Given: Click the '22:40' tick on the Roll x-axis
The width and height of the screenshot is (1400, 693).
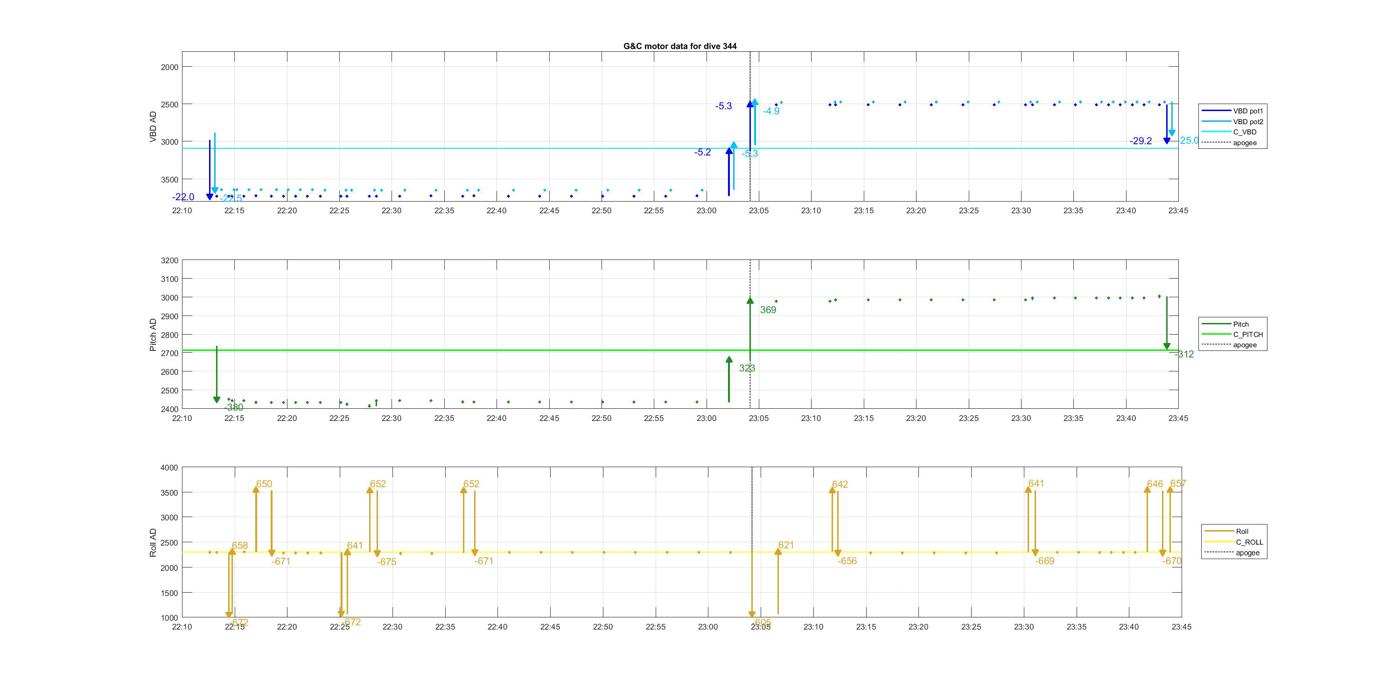Looking at the screenshot, I should click(497, 627).
